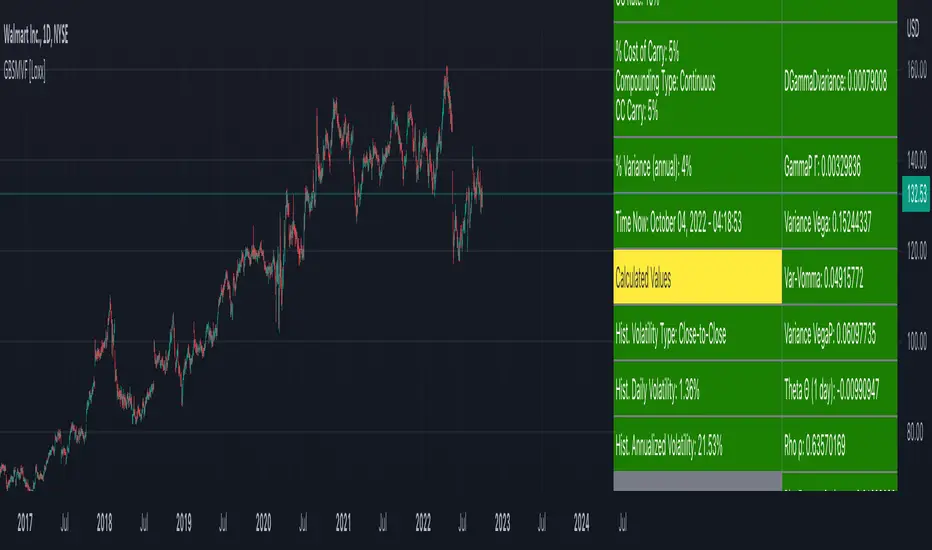Click the 2020 label on time axis

[263, 521]
